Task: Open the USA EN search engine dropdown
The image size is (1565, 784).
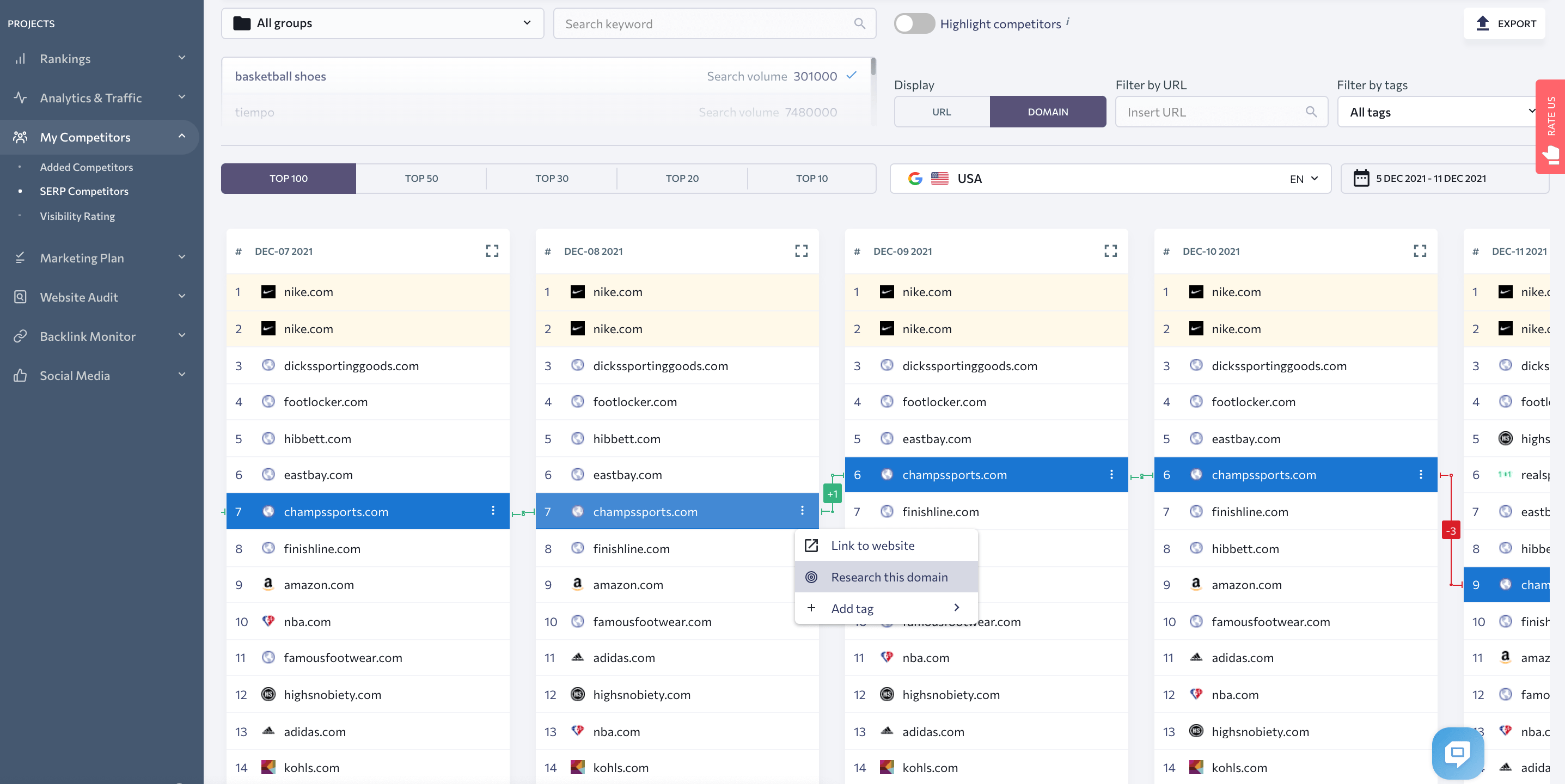Action: click(x=1110, y=179)
